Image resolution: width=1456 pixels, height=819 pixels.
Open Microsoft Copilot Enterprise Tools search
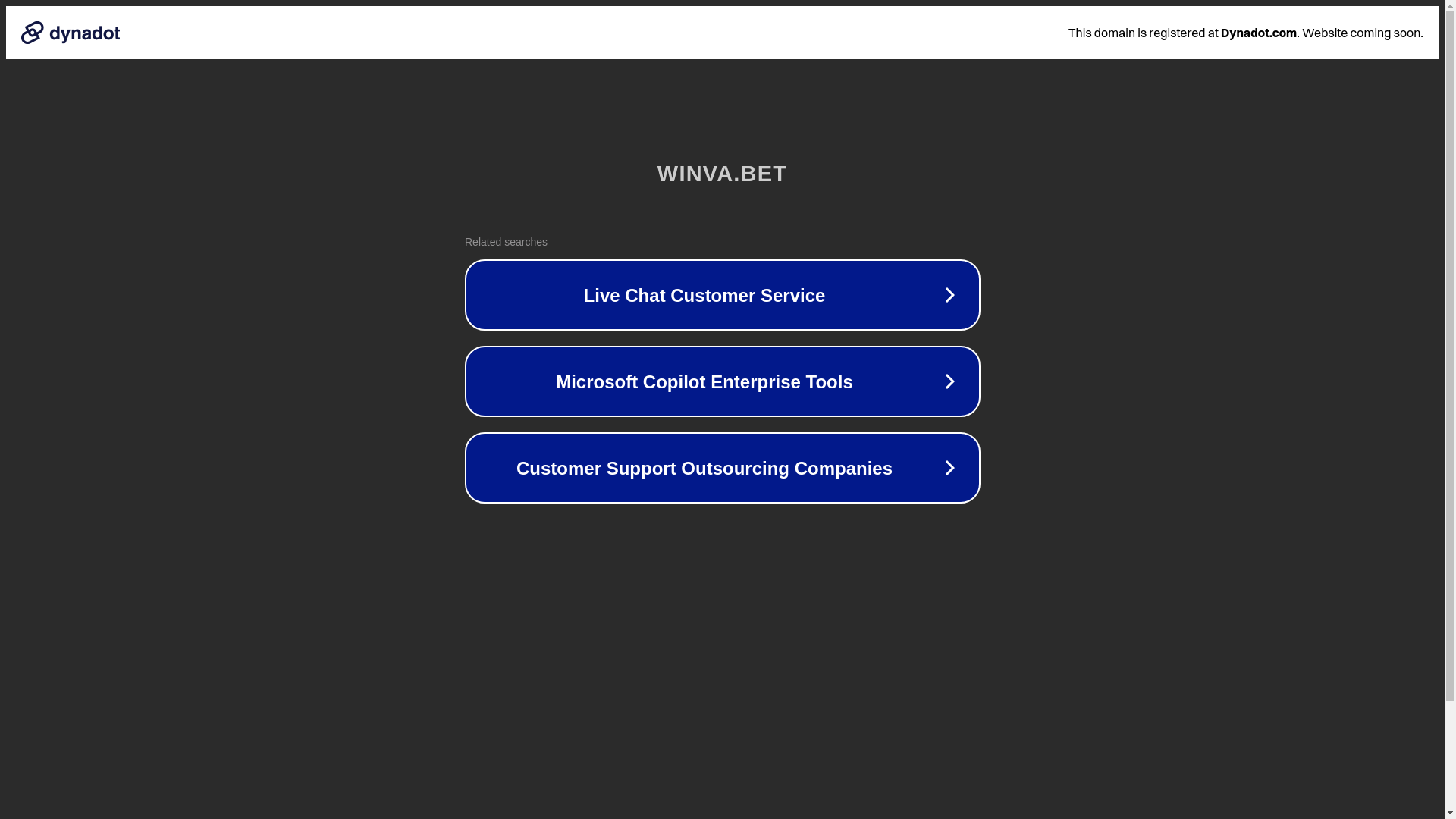click(722, 381)
